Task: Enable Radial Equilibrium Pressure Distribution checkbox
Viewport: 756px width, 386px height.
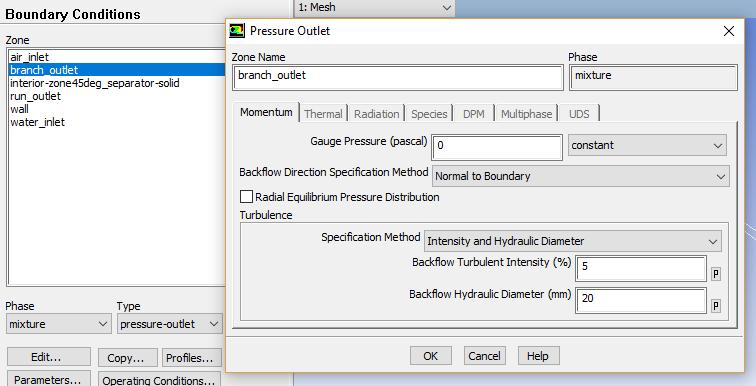Action: point(246,197)
